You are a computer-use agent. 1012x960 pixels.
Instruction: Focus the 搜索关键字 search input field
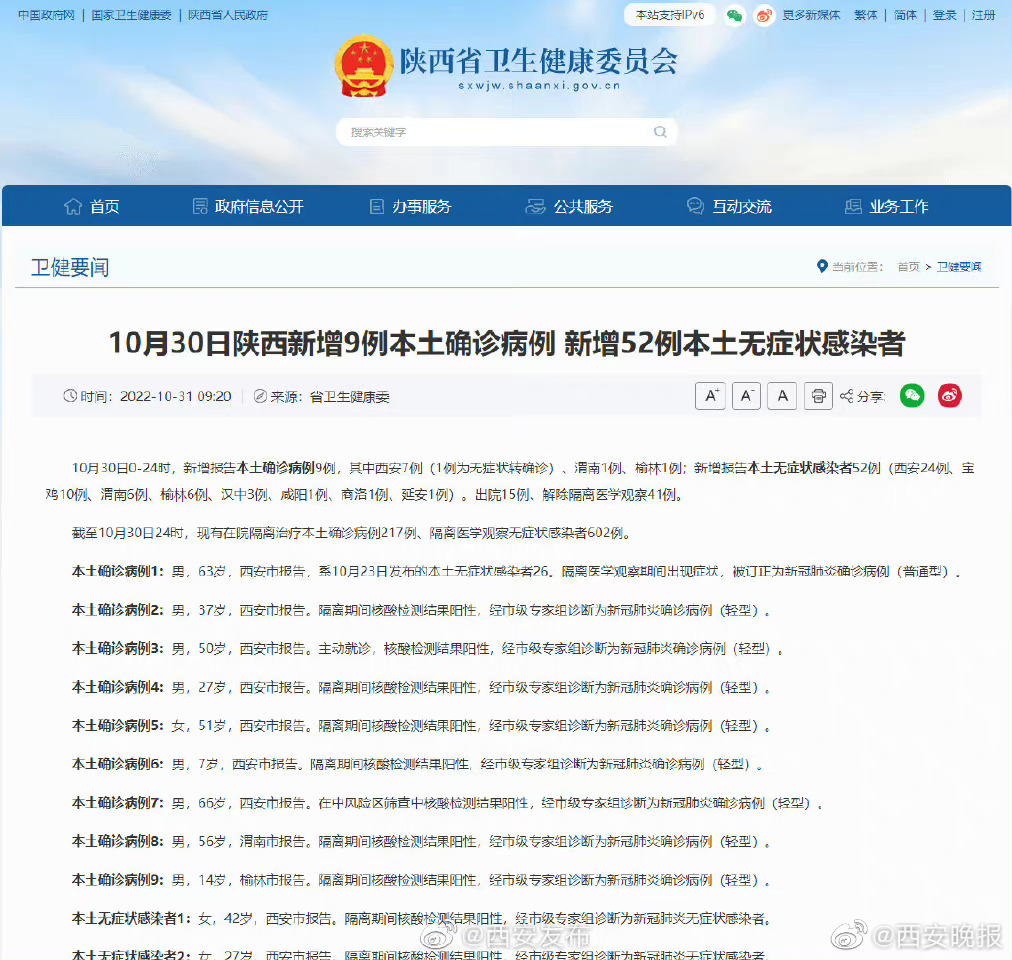pos(495,132)
